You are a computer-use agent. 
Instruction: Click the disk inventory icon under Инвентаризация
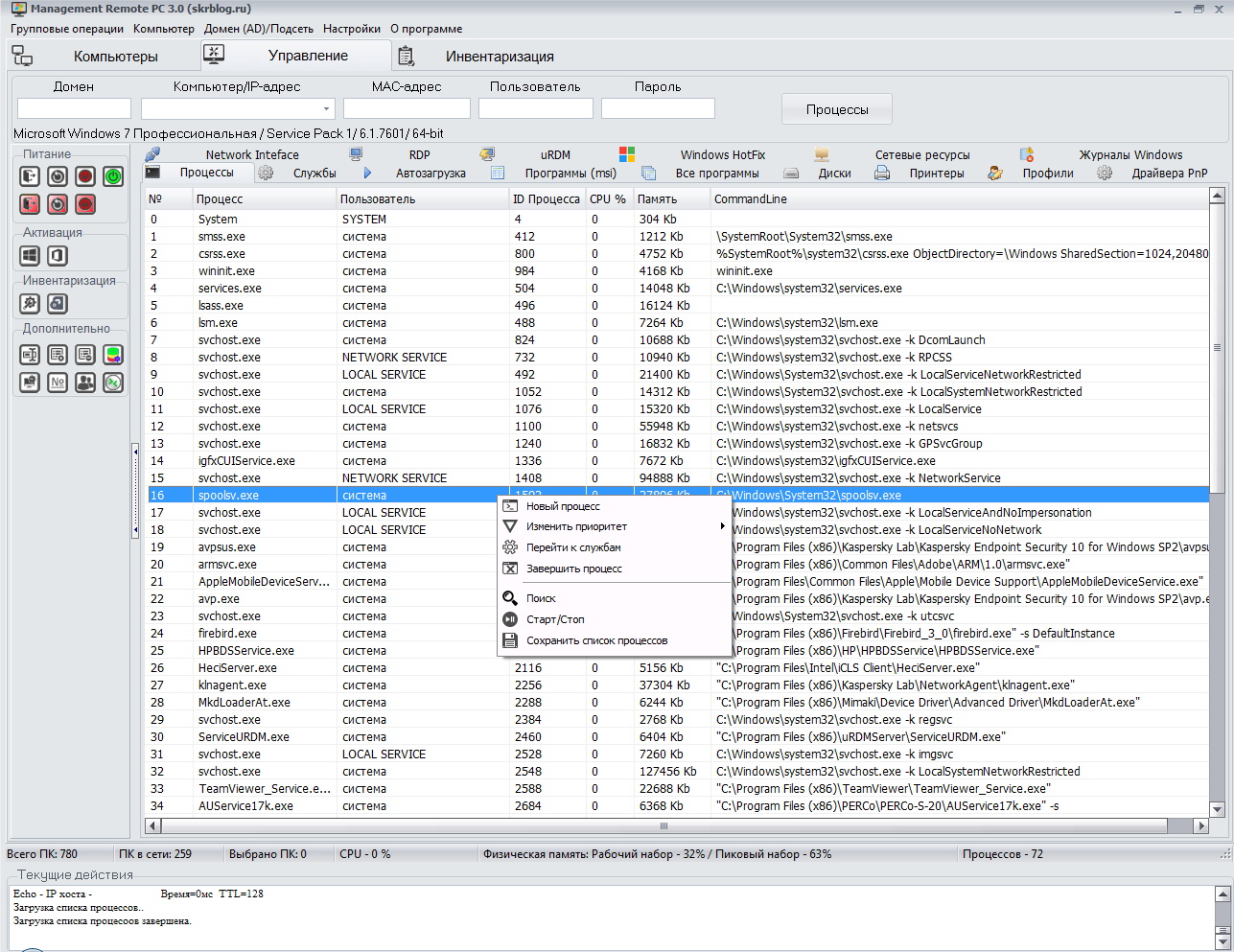(58, 304)
